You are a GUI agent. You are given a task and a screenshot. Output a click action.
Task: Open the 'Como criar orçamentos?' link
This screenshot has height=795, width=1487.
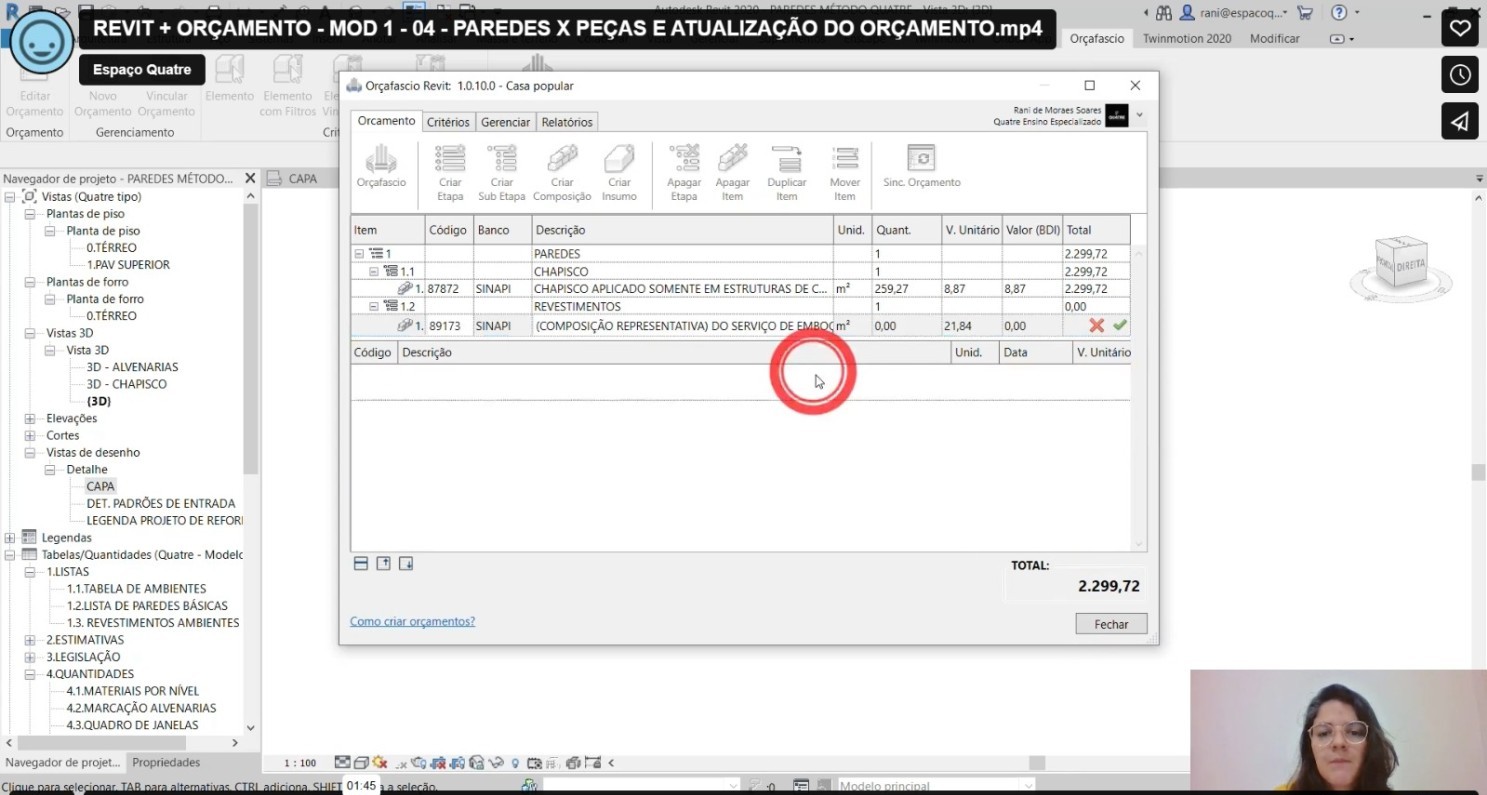(x=412, y=621)
